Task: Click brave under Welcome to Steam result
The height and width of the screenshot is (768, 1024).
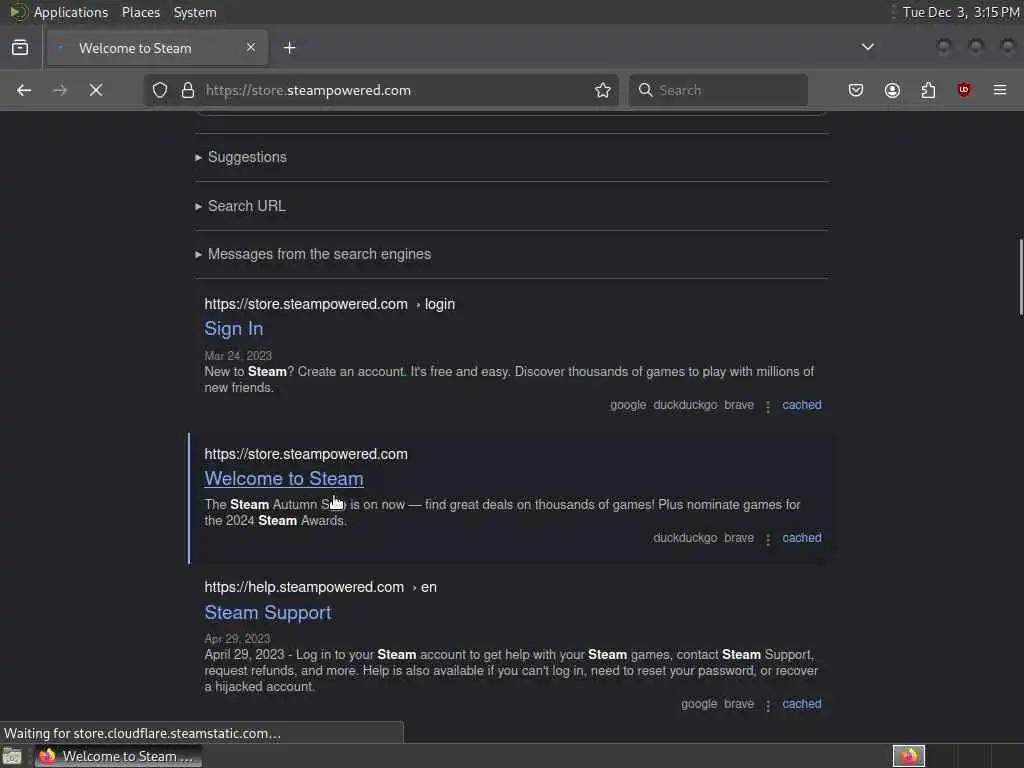Action: (739, 538)
